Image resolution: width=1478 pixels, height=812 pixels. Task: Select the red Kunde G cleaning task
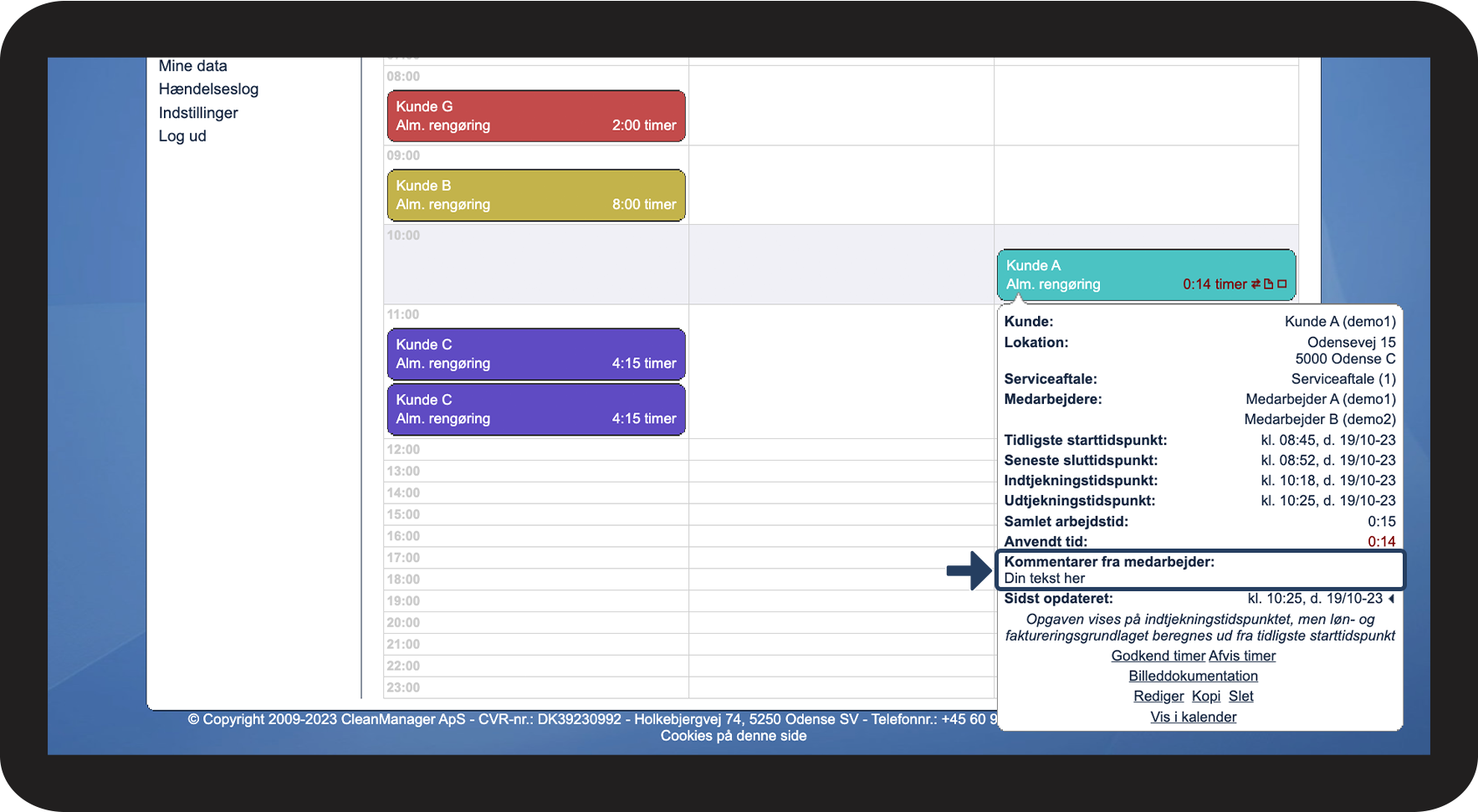pyautogui.click(x=536, y=116)
